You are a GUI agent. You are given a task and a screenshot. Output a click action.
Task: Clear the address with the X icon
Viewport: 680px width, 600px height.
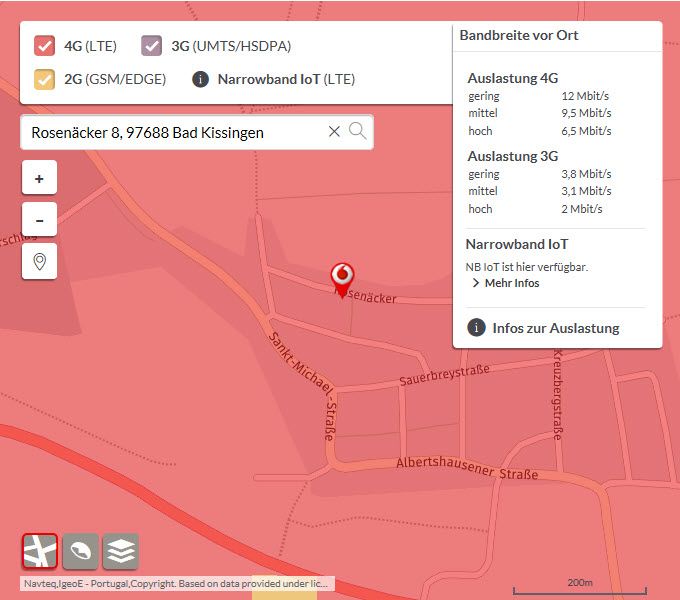pos(334,131)
